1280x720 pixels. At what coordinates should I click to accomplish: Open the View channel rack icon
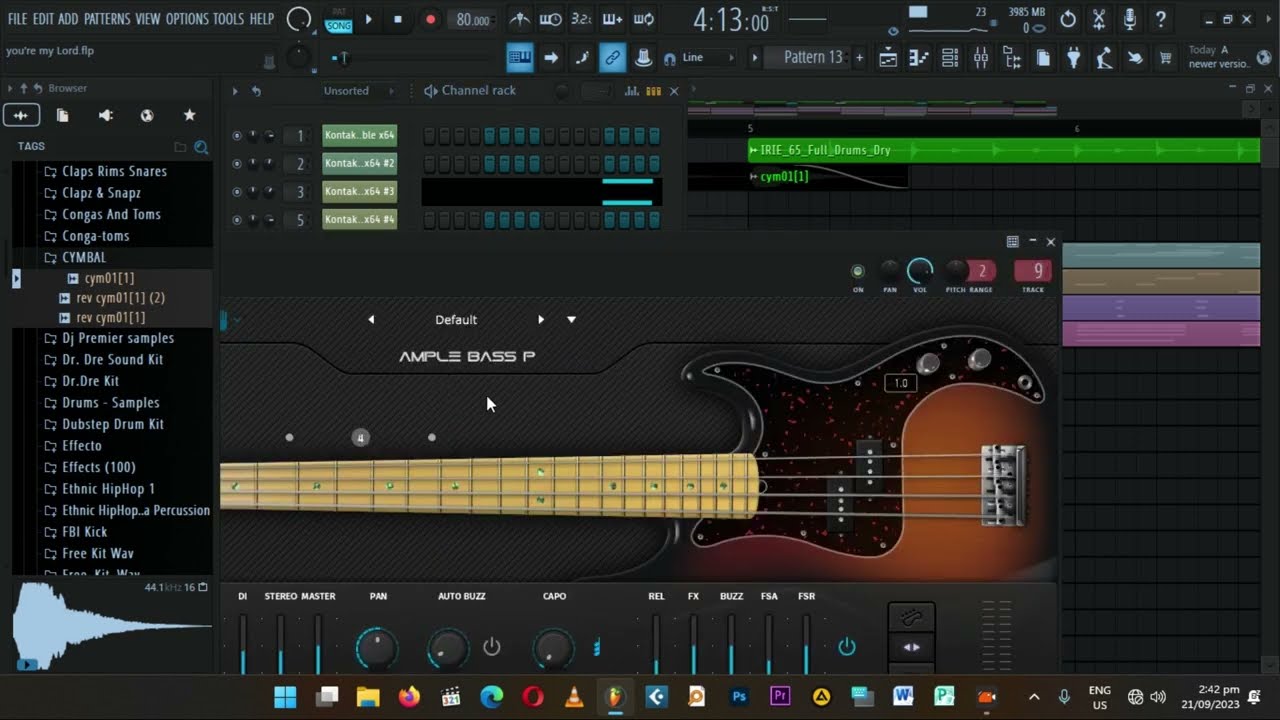[x=950, y=58]
